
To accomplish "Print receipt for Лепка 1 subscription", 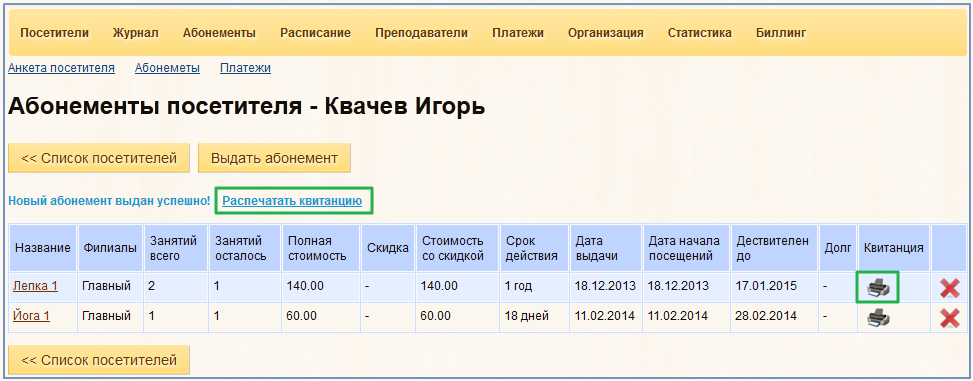I will (878, 287).
